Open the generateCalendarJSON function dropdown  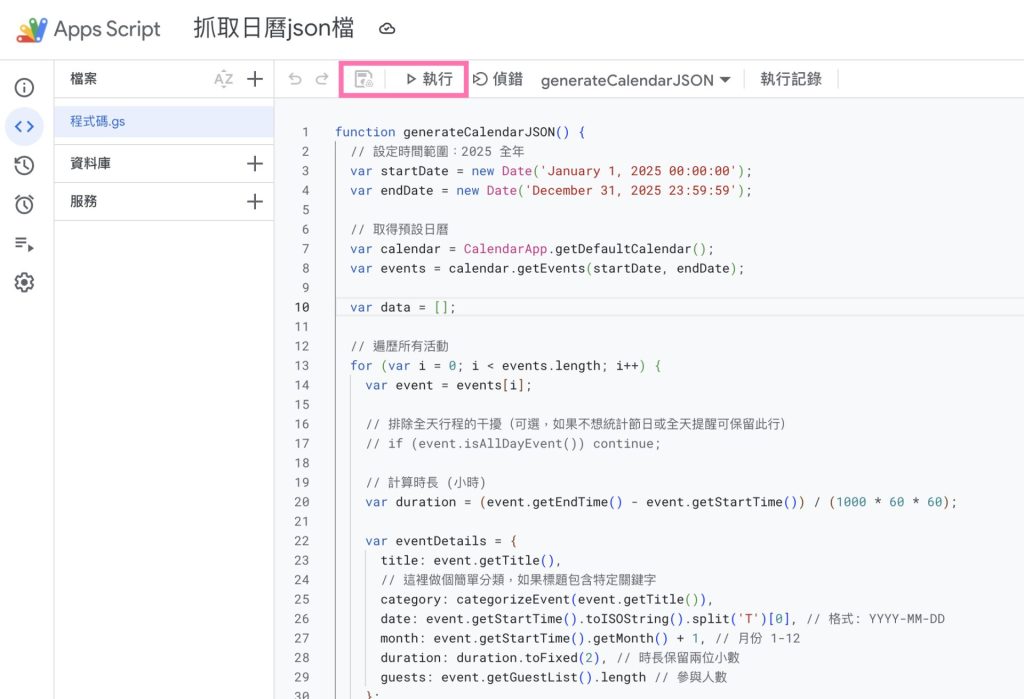(635, 80)
